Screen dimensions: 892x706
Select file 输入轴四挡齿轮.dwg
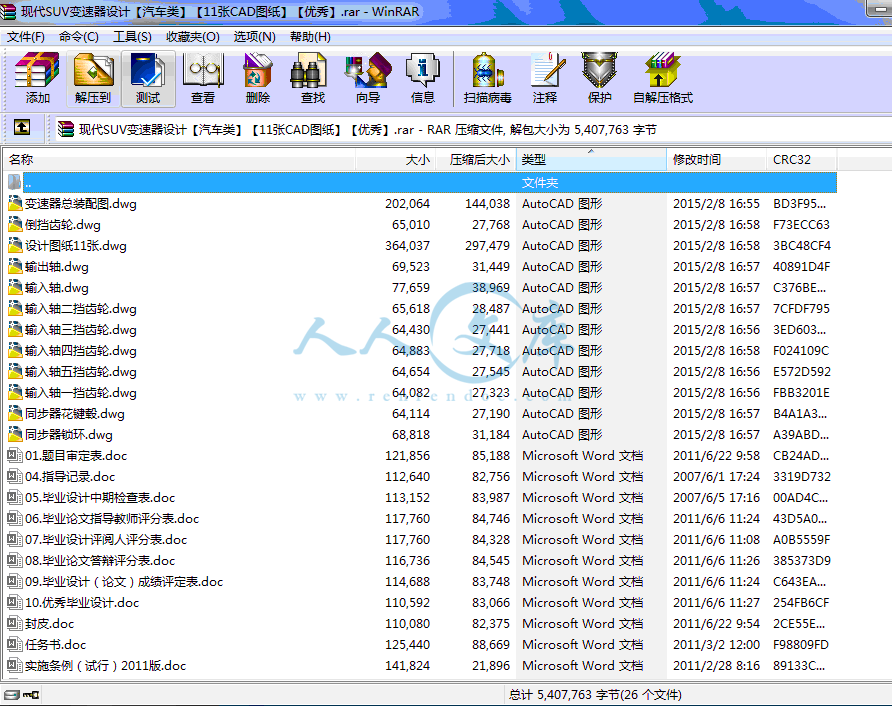(80, 350)
